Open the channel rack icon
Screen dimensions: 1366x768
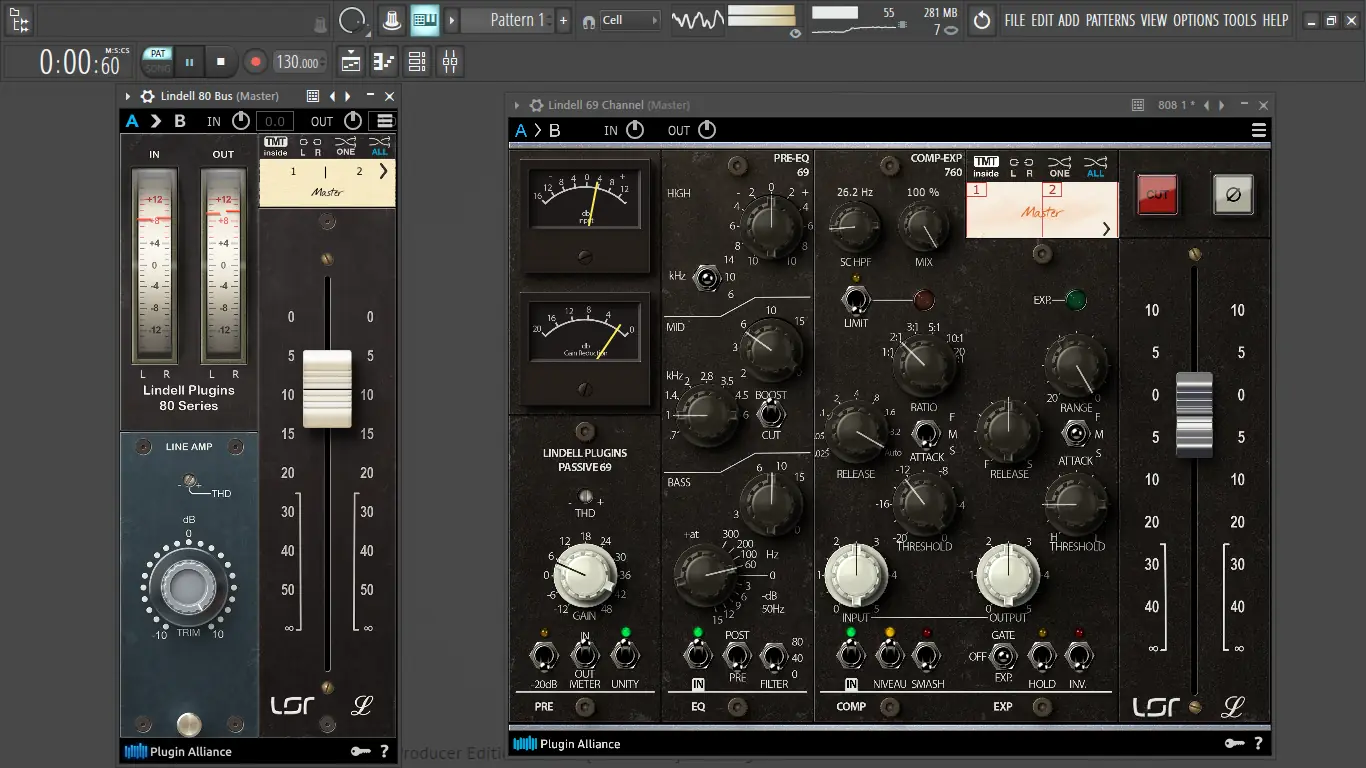pos(417,62)
